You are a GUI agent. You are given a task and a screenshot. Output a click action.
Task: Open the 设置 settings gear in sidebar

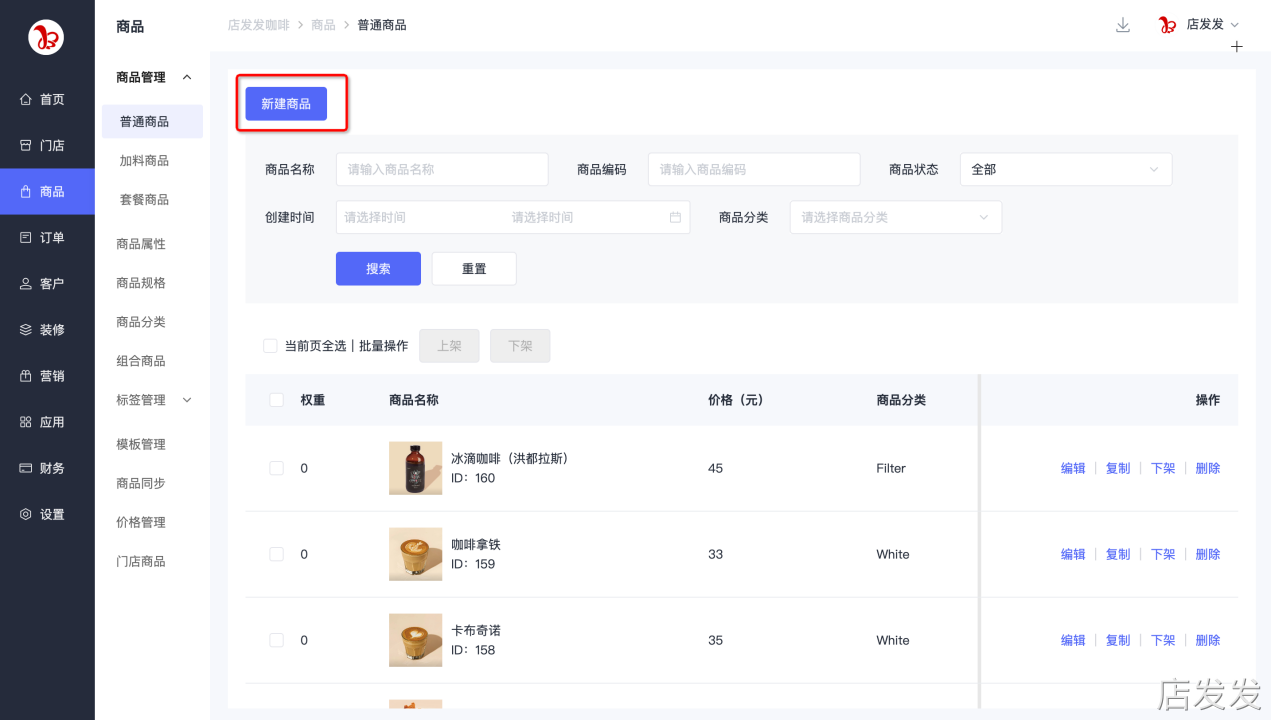point(26,514)
